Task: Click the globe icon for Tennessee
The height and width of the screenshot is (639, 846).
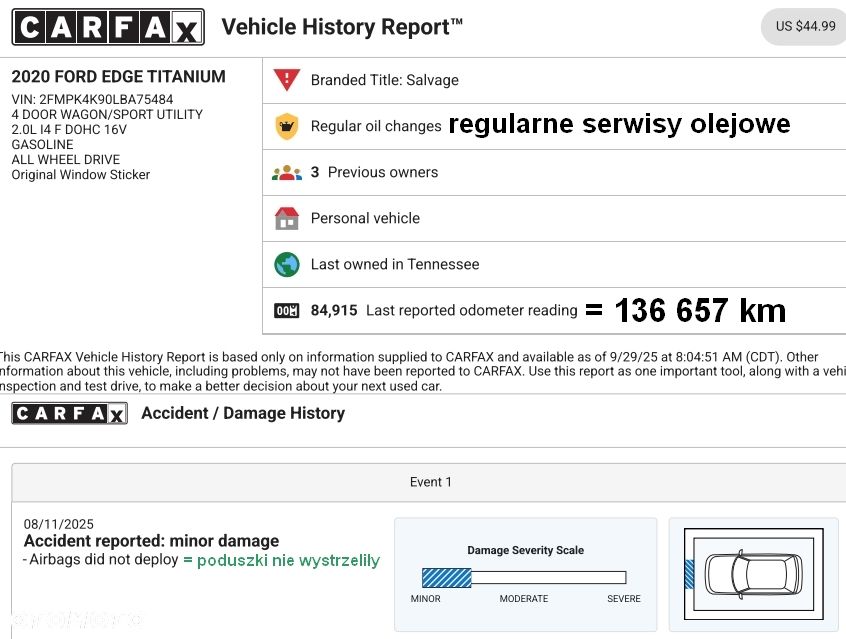Action: (286, 264)
